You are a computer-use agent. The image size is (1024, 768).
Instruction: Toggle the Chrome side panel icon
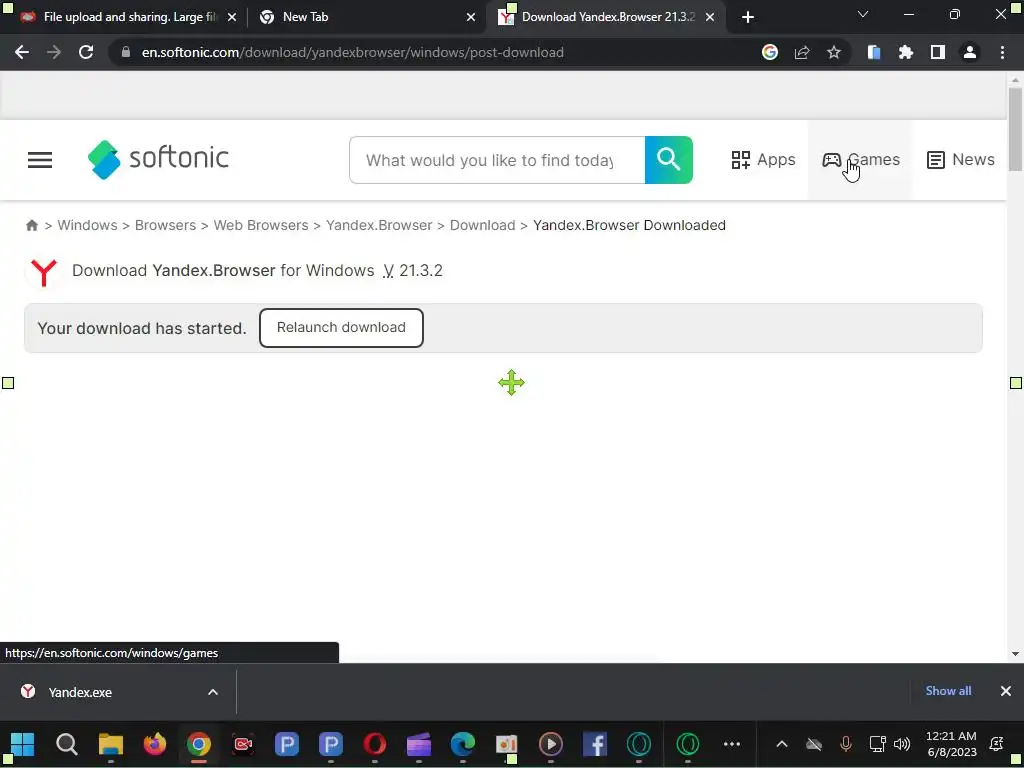[938, 52]
